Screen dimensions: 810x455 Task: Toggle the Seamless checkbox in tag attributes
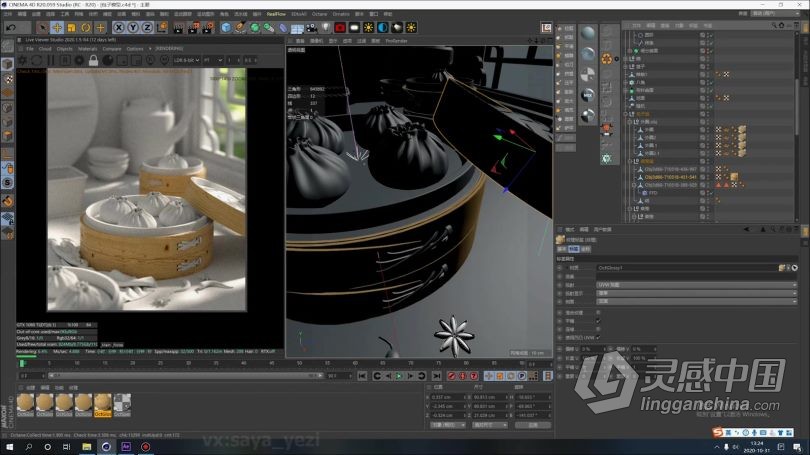pyautogui.click(x=598, y=329)
